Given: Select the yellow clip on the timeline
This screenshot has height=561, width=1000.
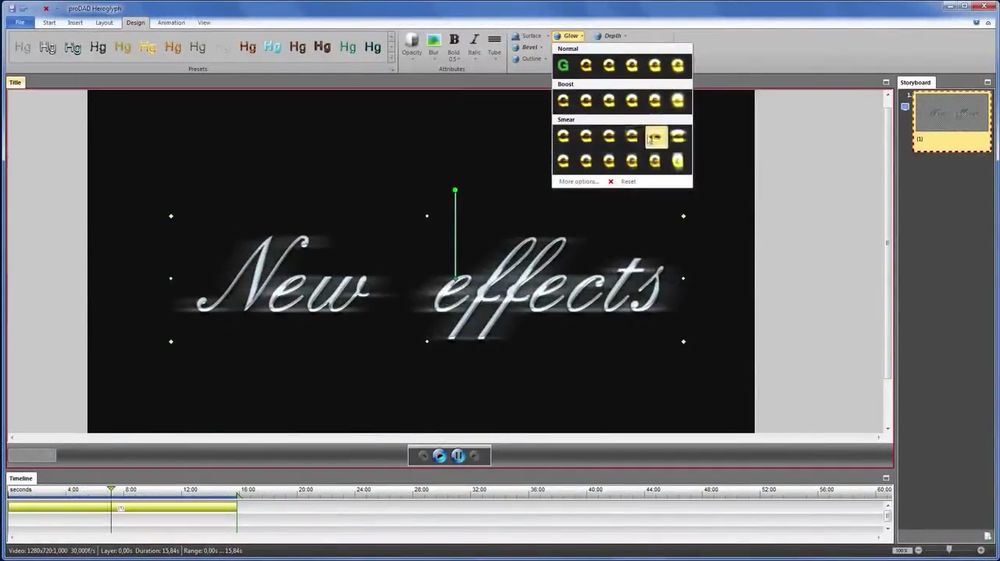Looking at the screenshot, I should (x=122, y=507).
